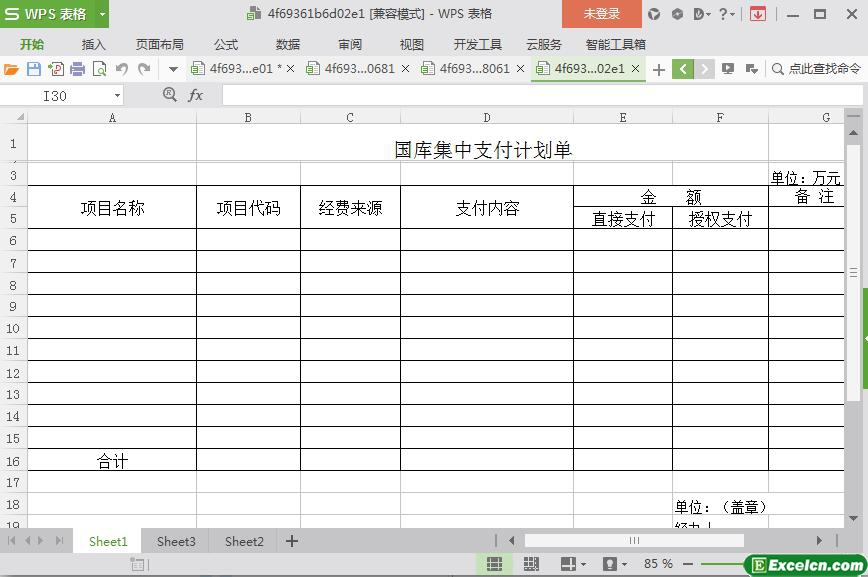Click the print icon in quick toolbar
Screen dimensions: 868x577
pos(77,69)
